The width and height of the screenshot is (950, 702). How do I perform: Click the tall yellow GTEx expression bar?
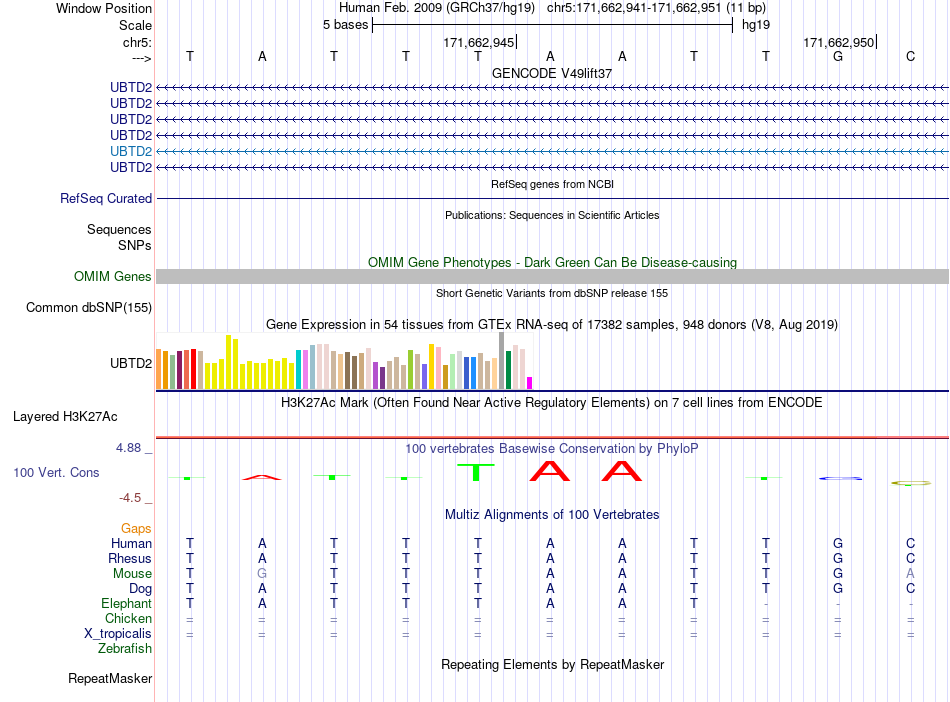point(228,362)
